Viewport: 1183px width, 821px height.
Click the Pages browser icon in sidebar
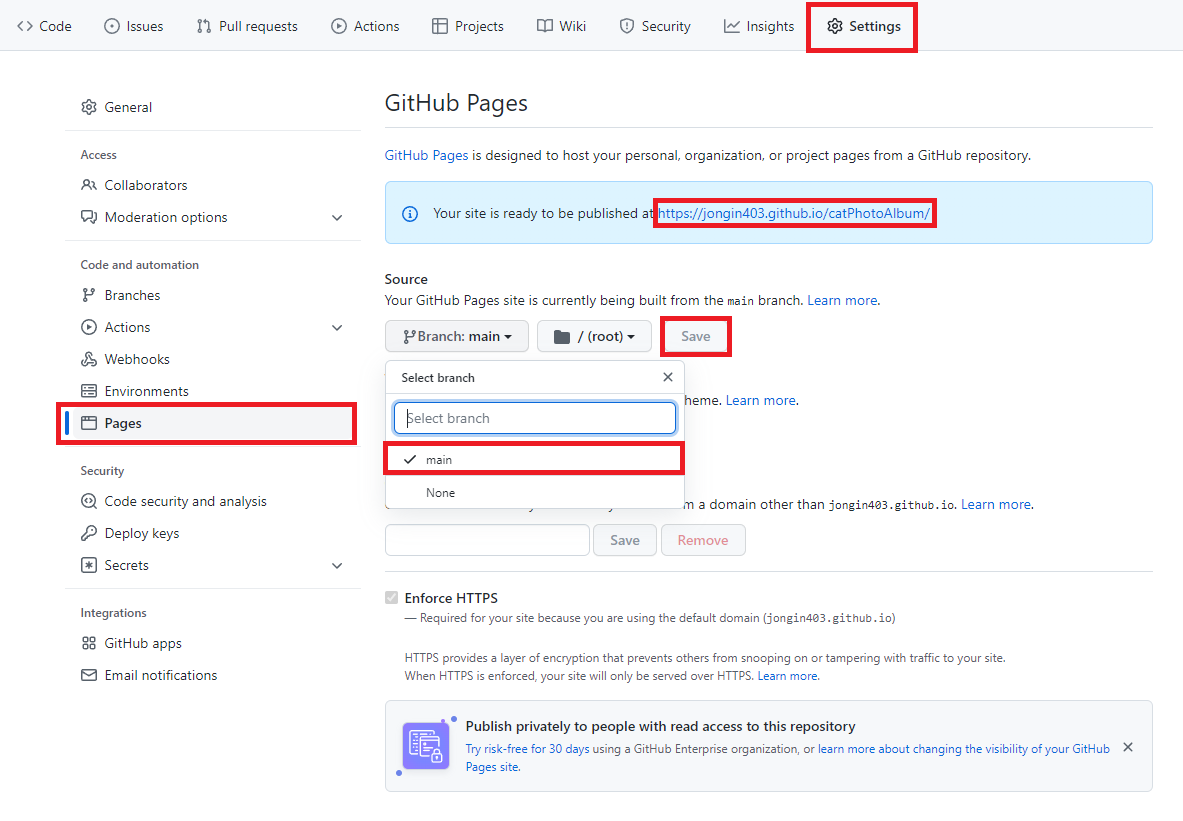[89, 423]
